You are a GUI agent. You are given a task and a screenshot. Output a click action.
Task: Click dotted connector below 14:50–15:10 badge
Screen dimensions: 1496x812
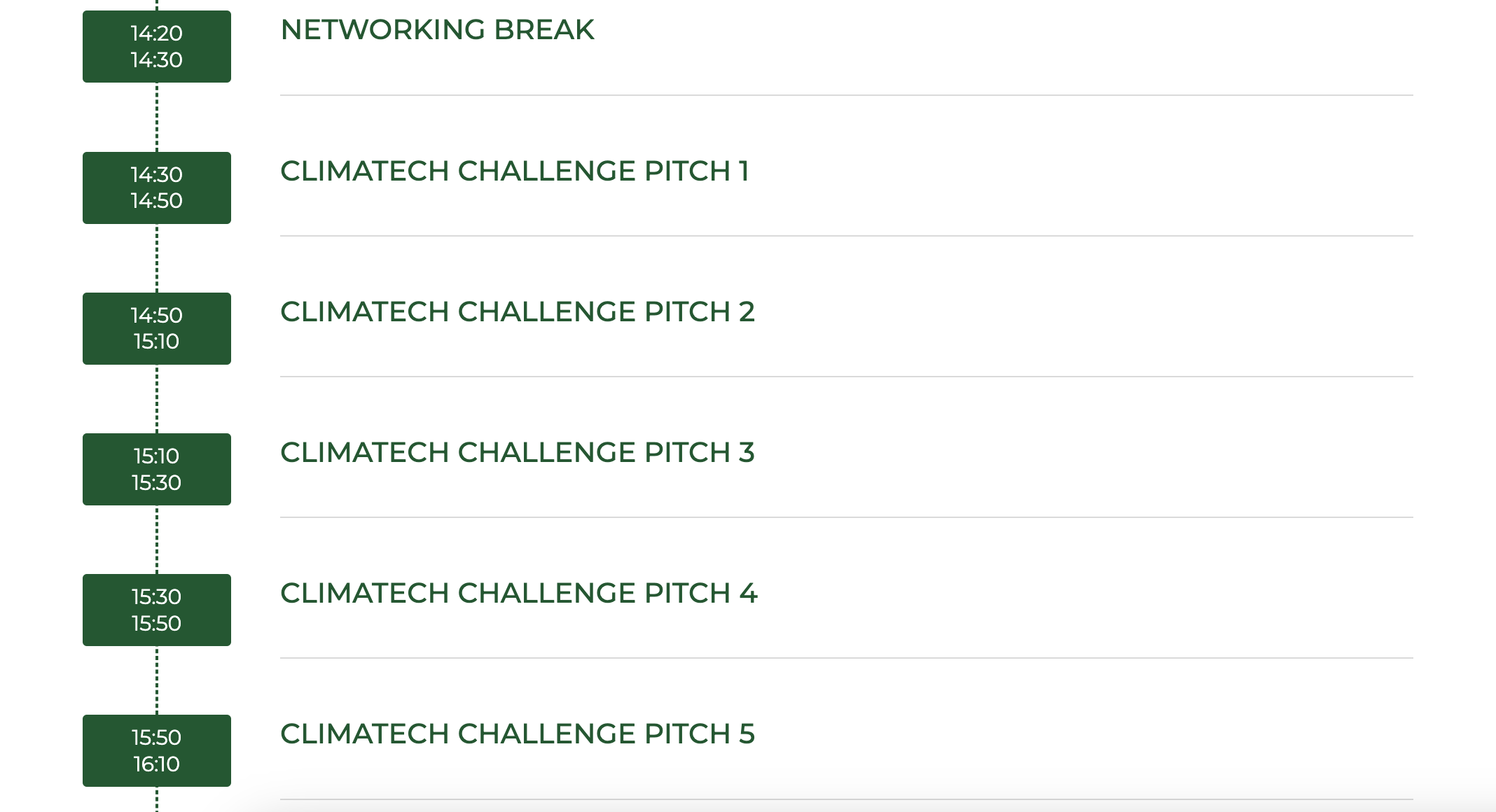coord(157,399)
